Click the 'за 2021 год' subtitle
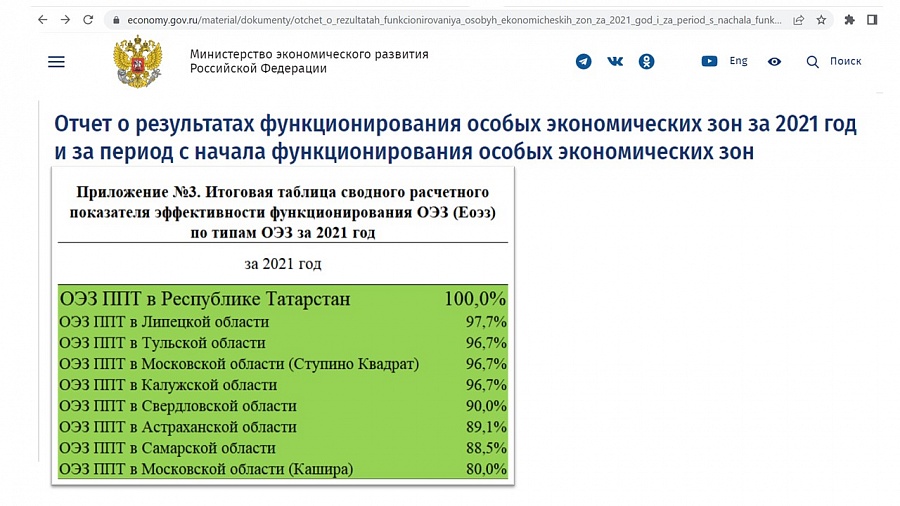Screen dimensions: 900x506 click(282, 263)
